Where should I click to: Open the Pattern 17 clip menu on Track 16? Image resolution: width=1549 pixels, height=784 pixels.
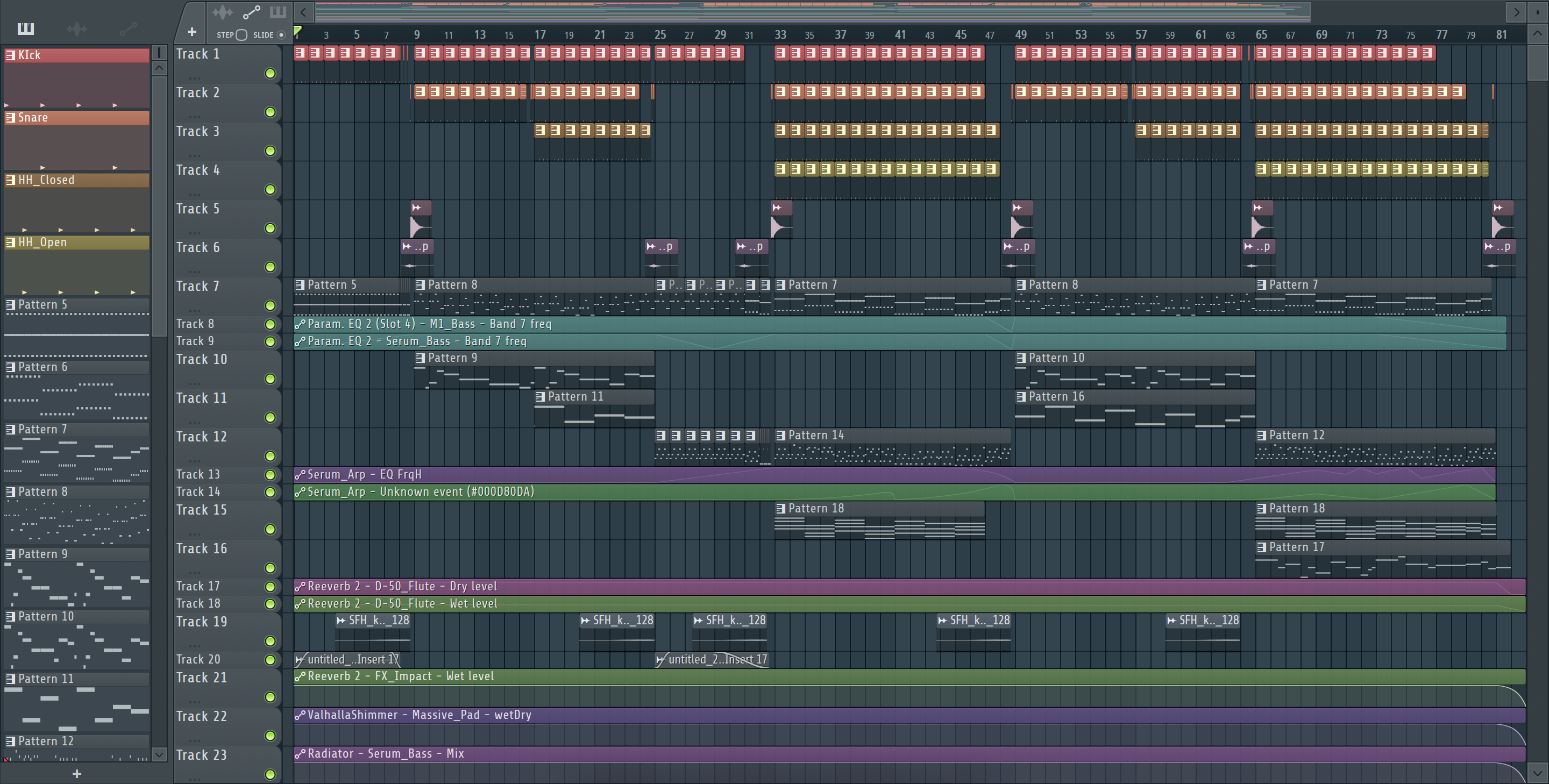[1261, 548]
